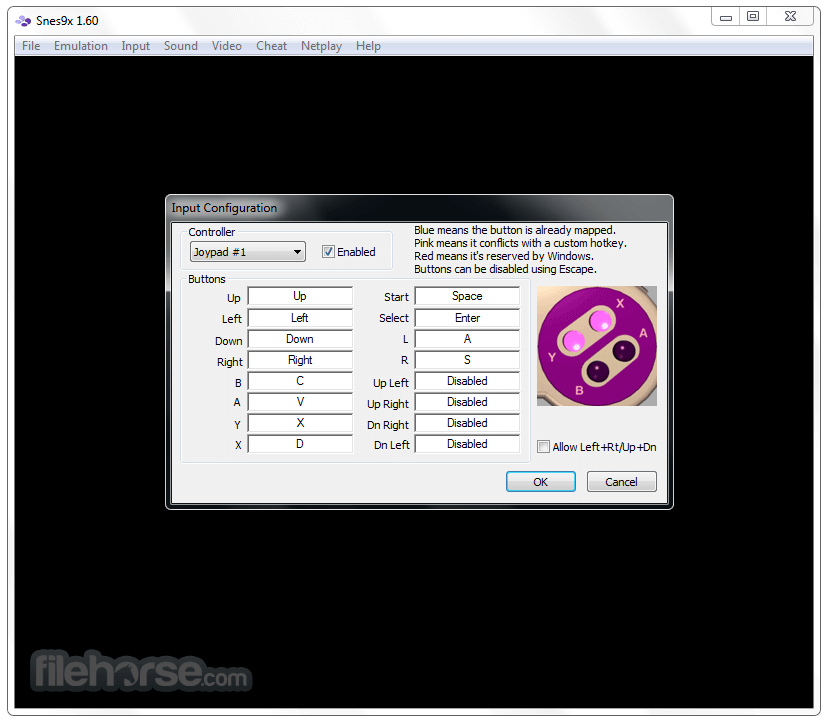Open the Help menu
Image resolution: width=828 pixels, height=722 pixels.
click(368, 46)
